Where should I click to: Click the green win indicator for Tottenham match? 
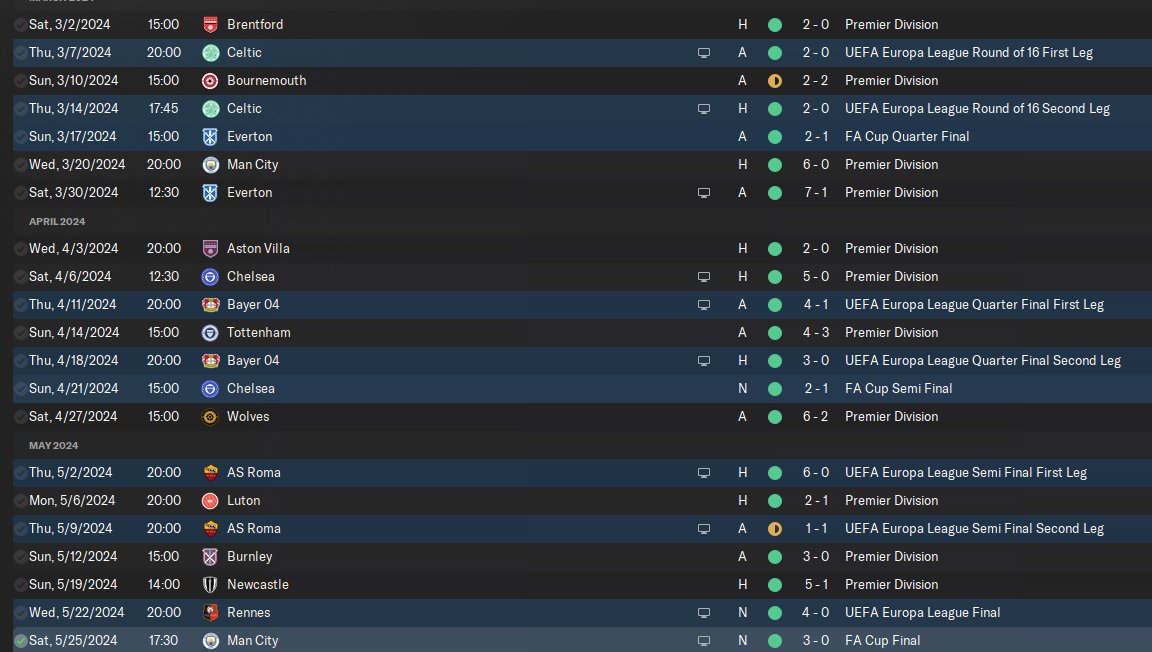[774, 333]
